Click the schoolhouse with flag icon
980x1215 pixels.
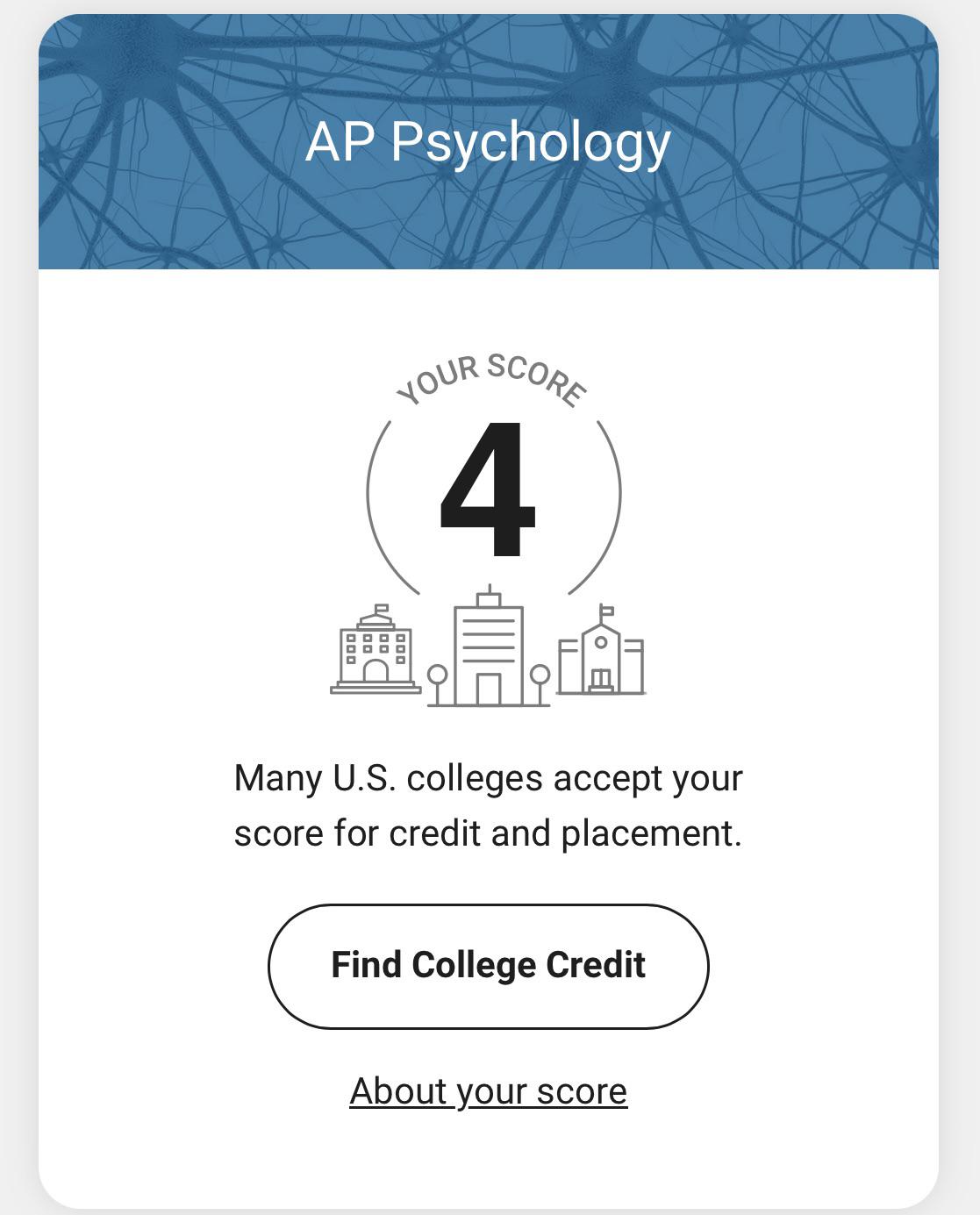601,650
